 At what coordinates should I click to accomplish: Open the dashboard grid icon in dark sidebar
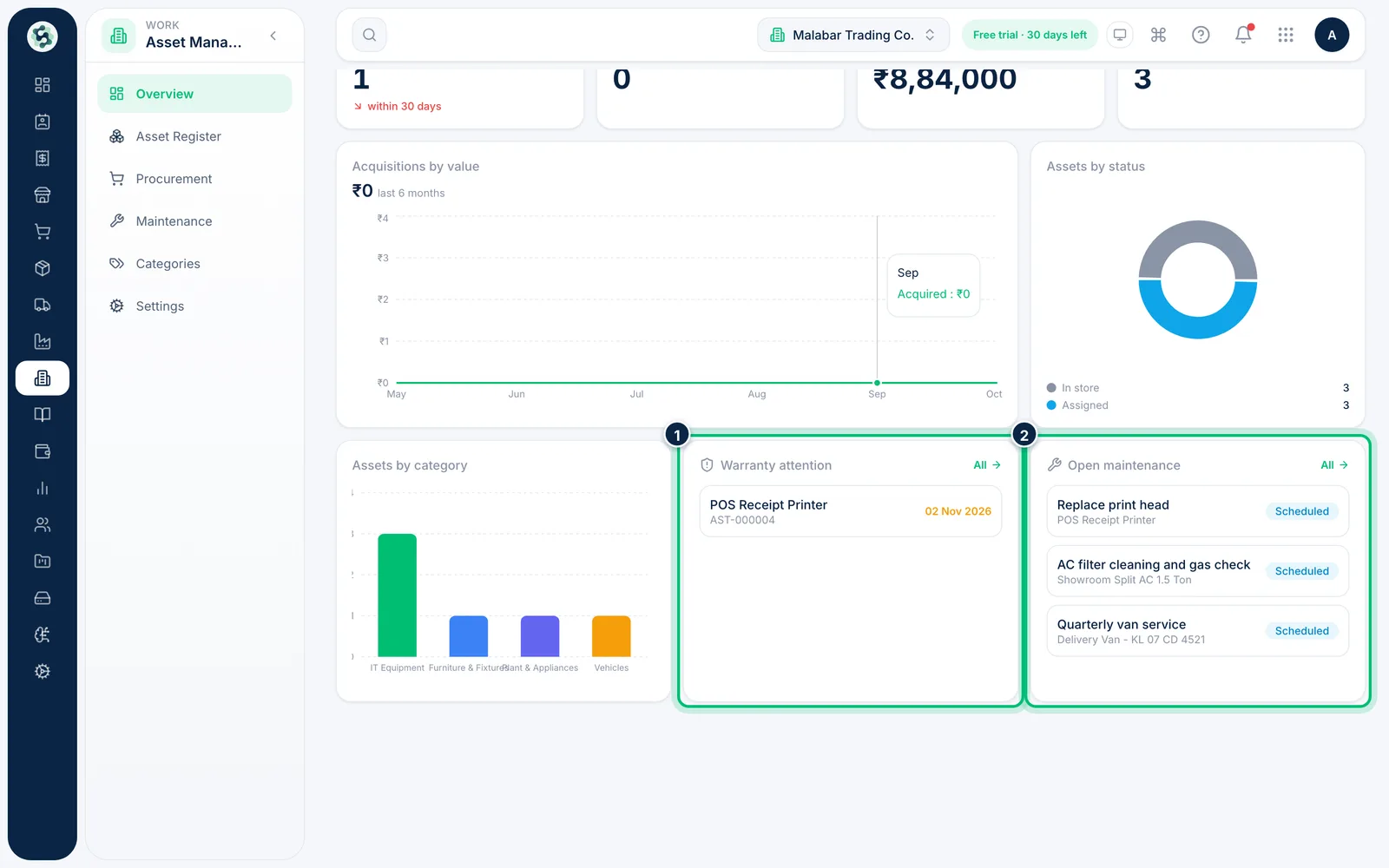(x=42, y=85)
